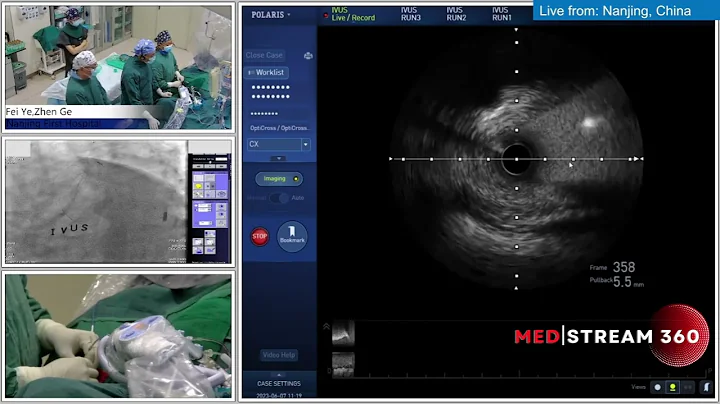Select the dual view icon
This screenshot has width=720, height=404.
(x=688, y=387)
